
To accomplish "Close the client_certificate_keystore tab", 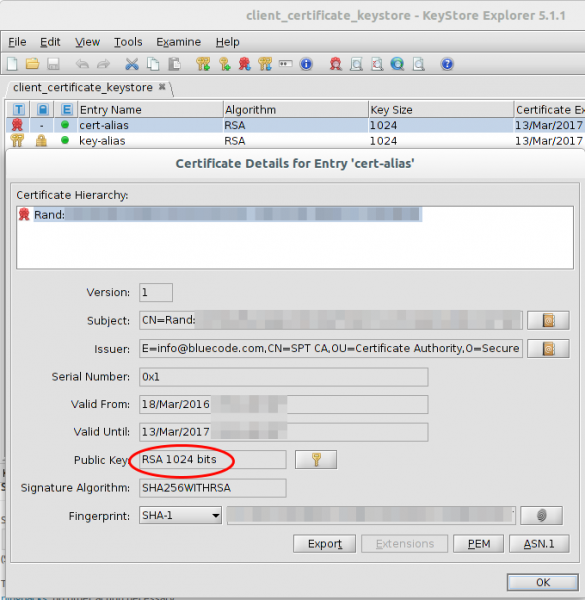I will coord(162,87).
